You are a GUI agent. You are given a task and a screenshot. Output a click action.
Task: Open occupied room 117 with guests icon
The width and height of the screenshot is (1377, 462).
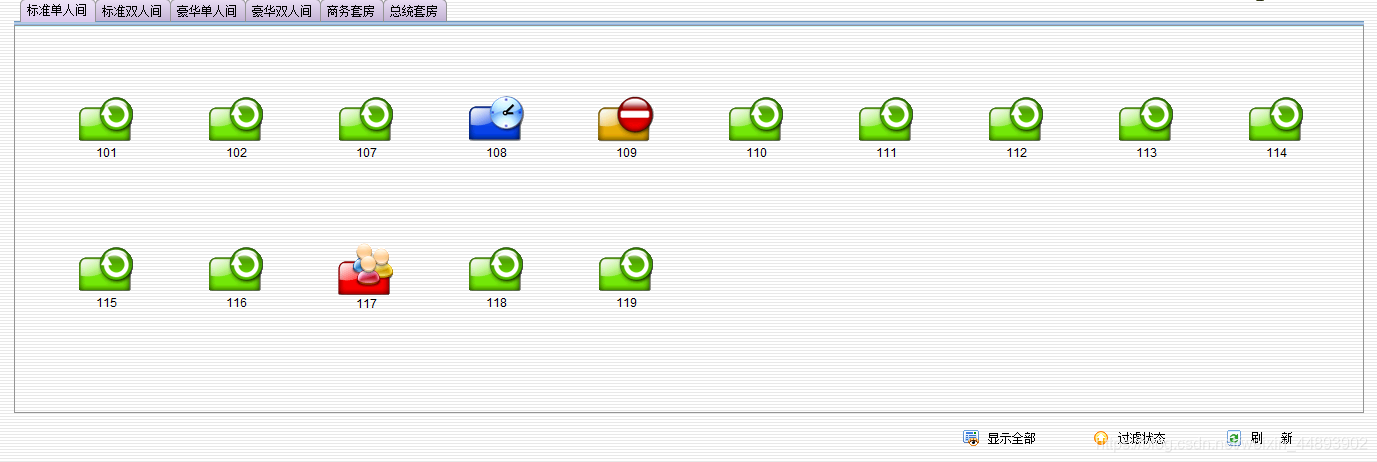[366, 269]
